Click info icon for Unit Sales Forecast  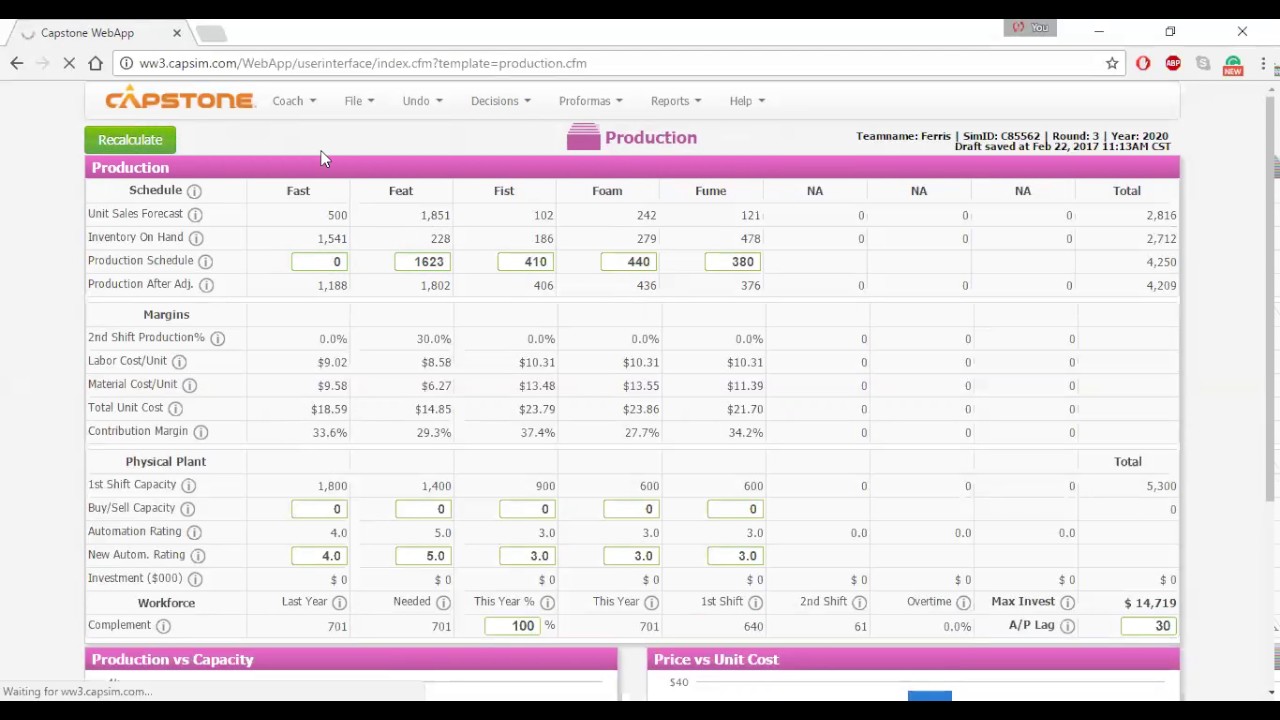coord(195,215)
